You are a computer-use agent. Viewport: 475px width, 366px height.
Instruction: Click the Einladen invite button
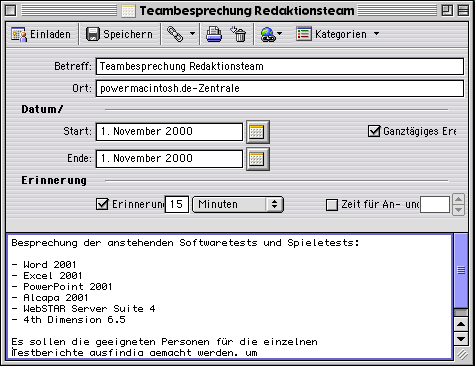click(x=41, y=34)
